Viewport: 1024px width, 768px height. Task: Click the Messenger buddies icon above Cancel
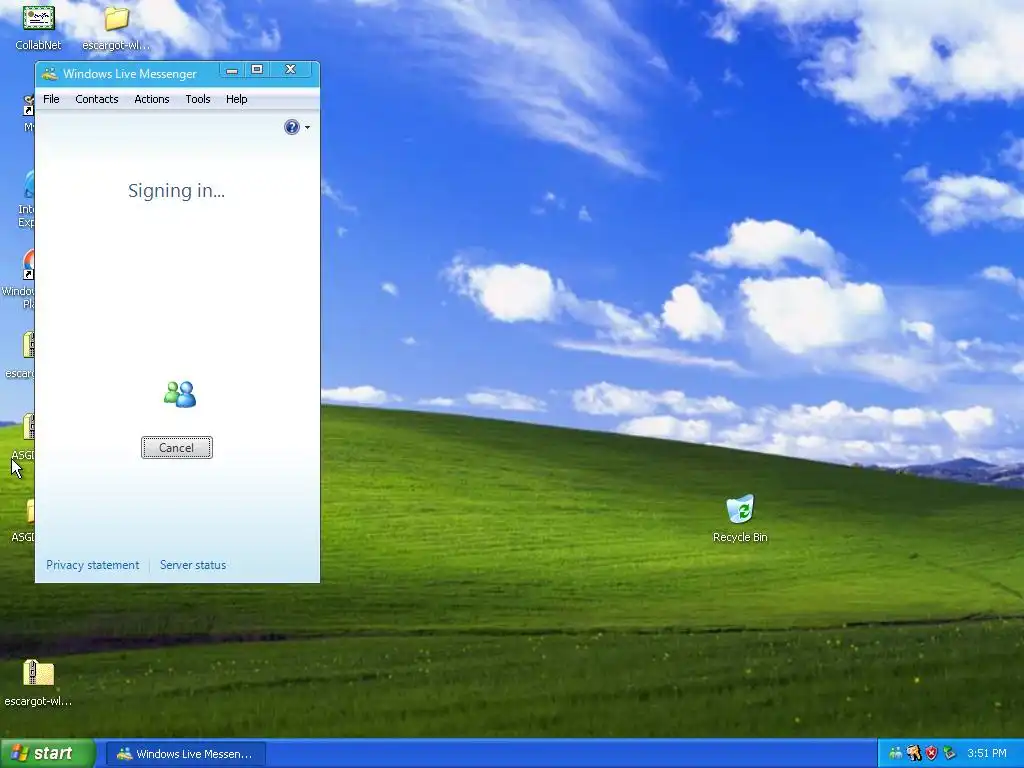(180, 394)
